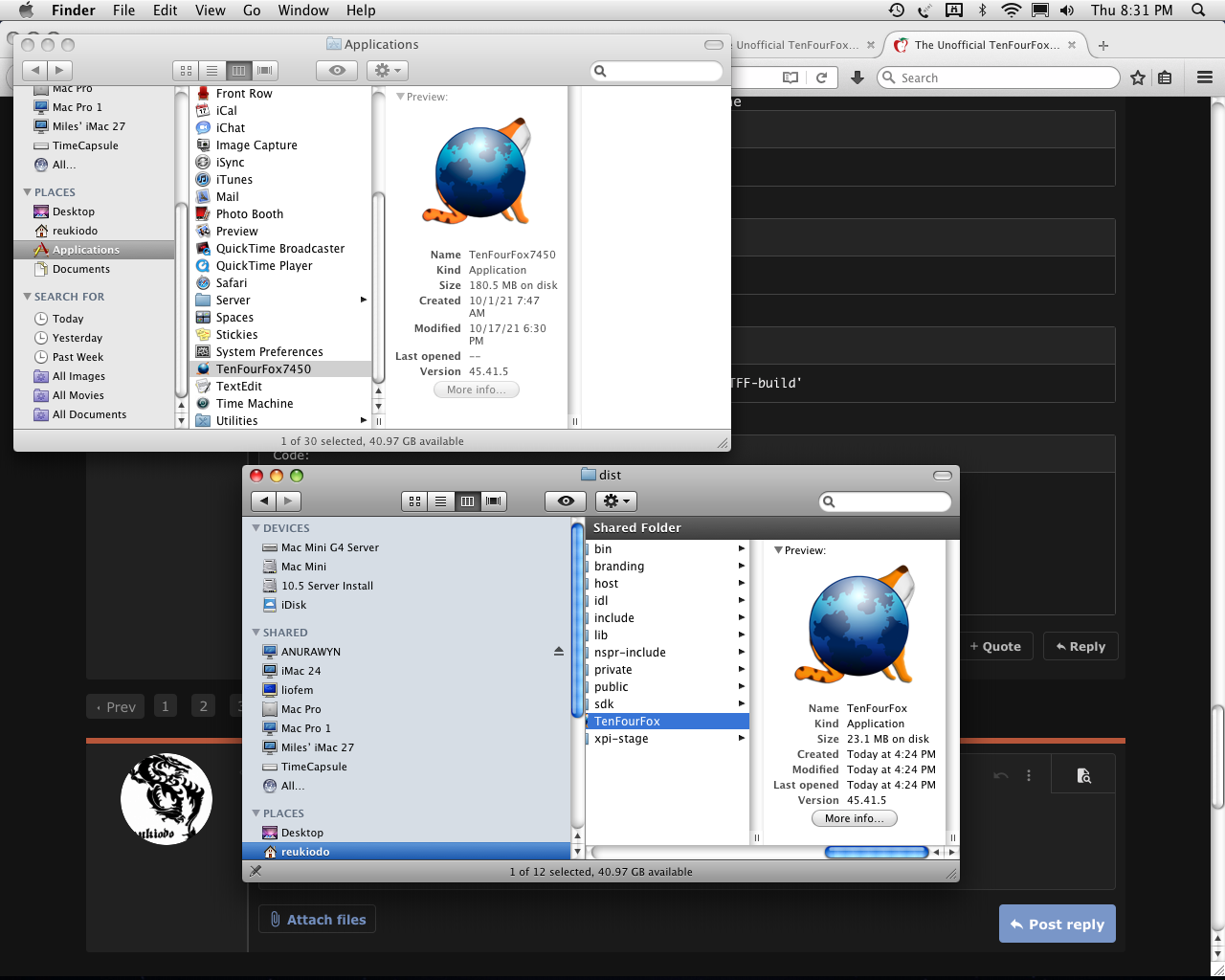This screenshot has width=1225, height=980.
Task: Click More info in Applications preview
Action: click(x=477, y=390)
